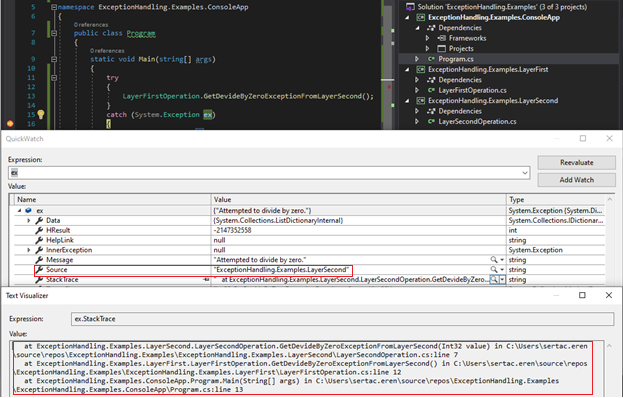Open the Expression dropdown in QuickWatch
Image resolution: width=623 pixels, height=398 pixels.
point(524,173)
